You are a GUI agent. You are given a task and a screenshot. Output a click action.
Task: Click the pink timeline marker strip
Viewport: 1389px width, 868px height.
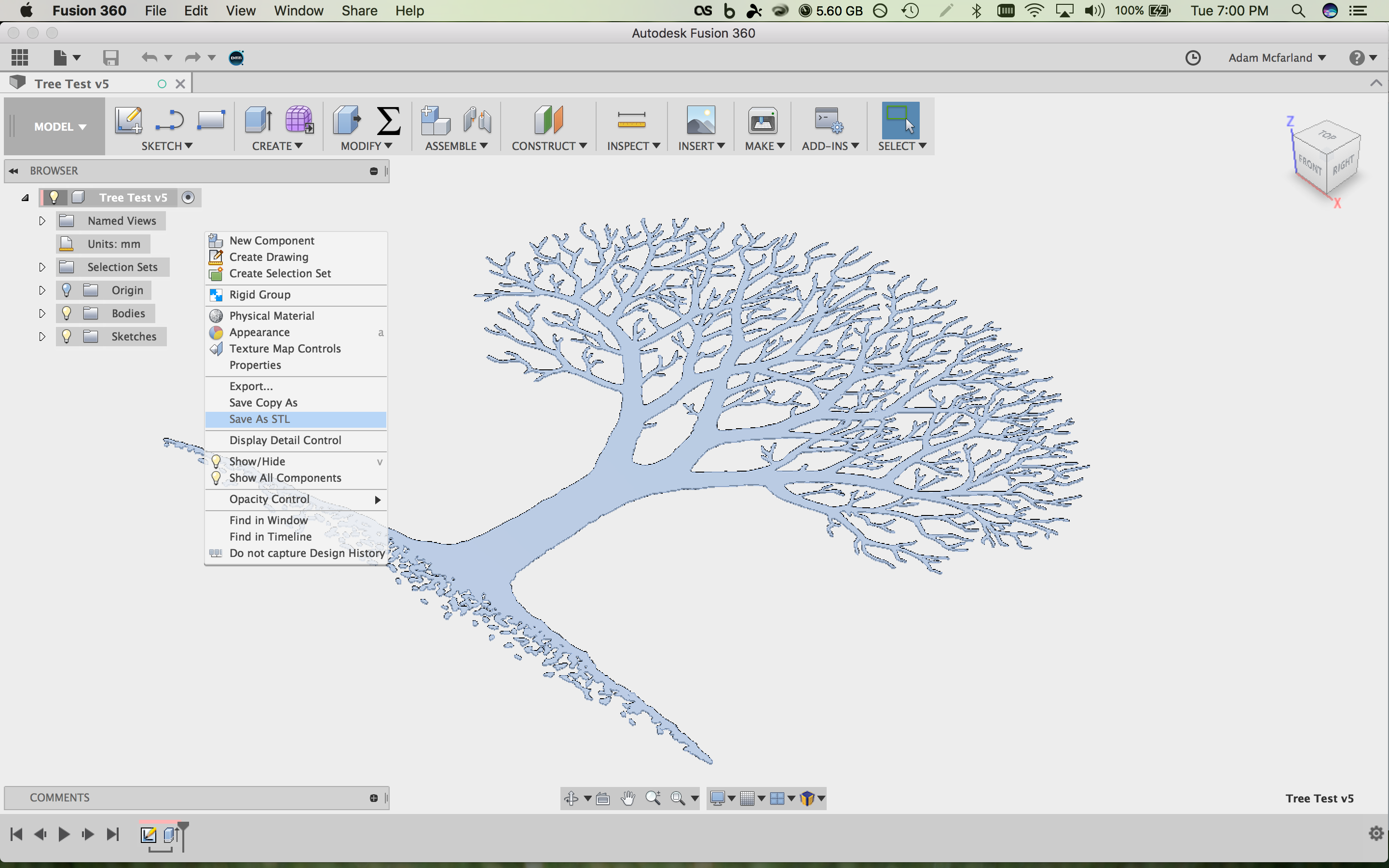163,822
